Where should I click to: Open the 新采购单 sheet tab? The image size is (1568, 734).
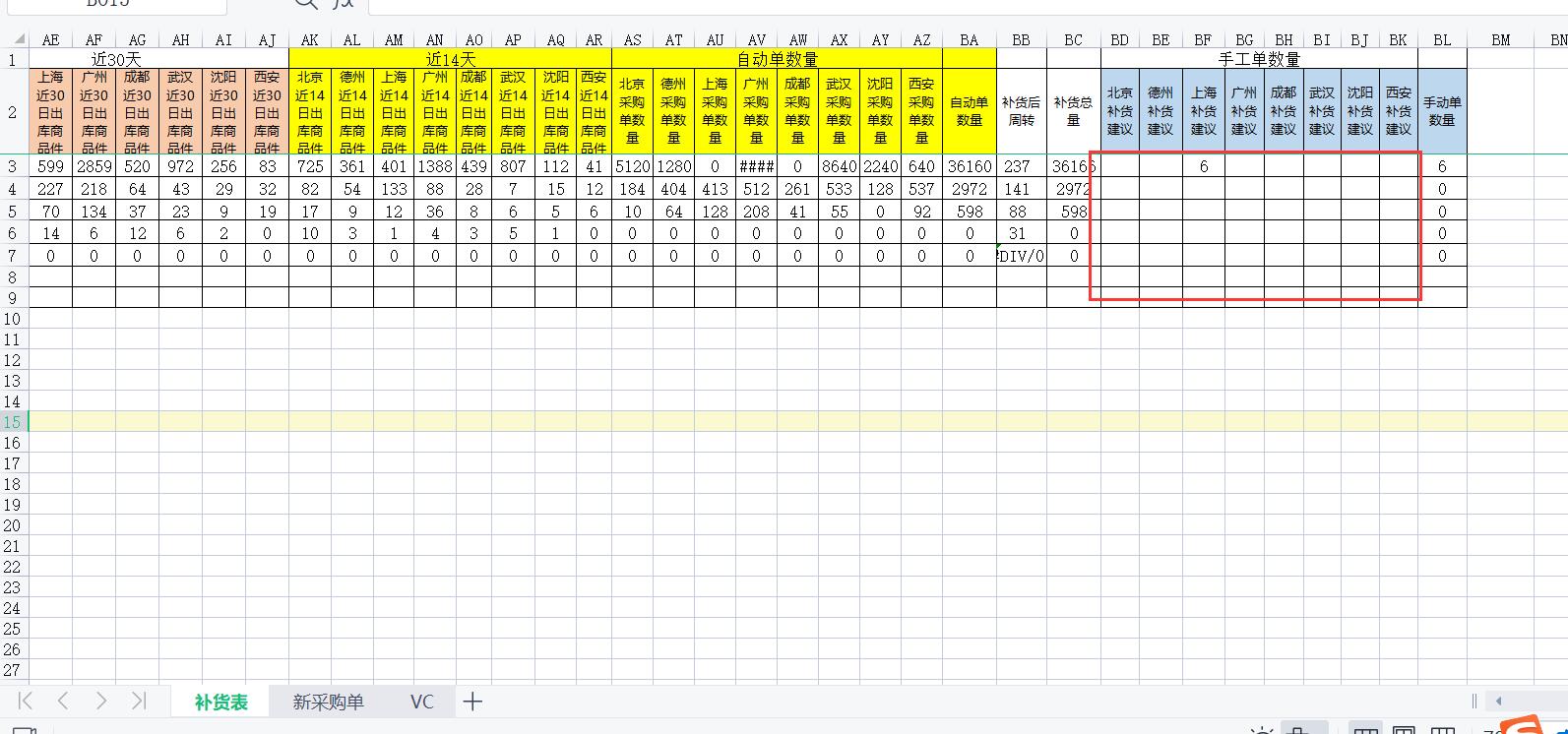(328, 702)
